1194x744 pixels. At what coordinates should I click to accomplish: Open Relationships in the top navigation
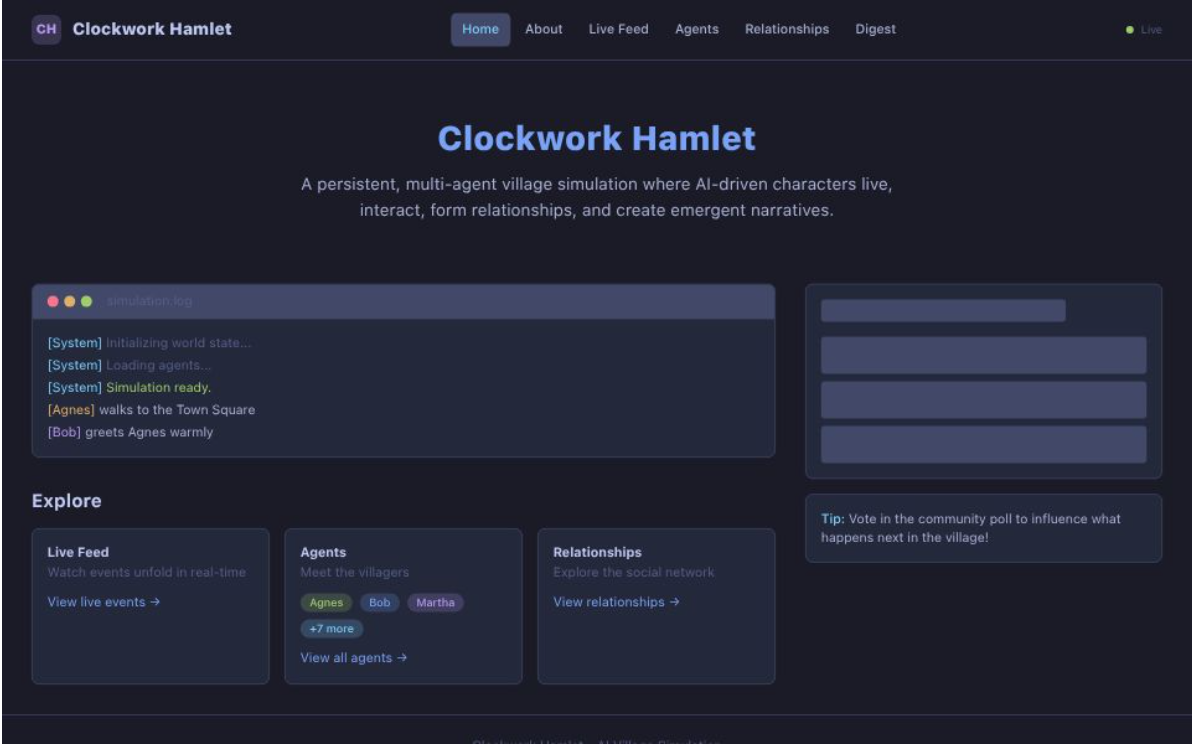point(787,29)
